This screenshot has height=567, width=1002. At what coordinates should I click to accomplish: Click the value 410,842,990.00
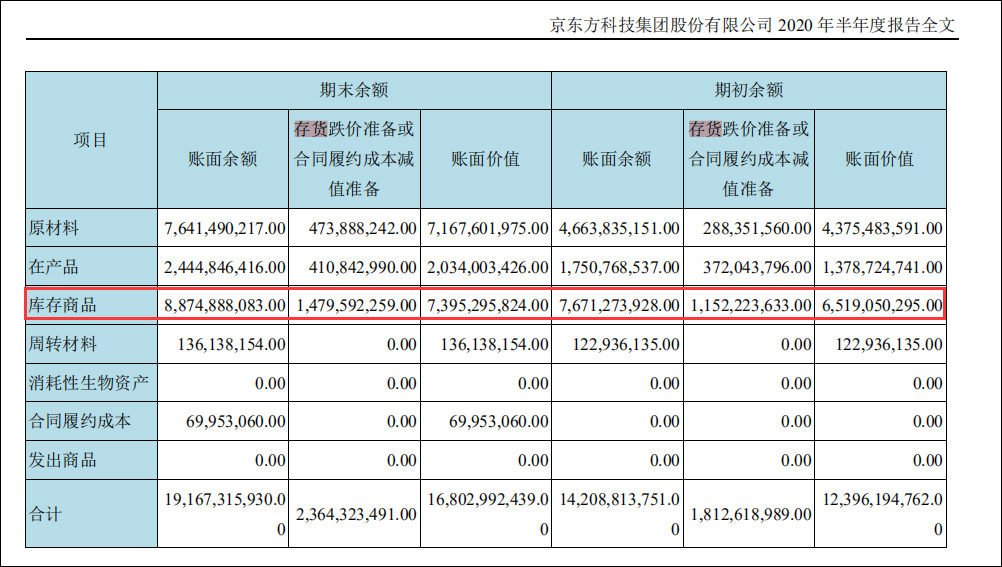tap(362, 267)
